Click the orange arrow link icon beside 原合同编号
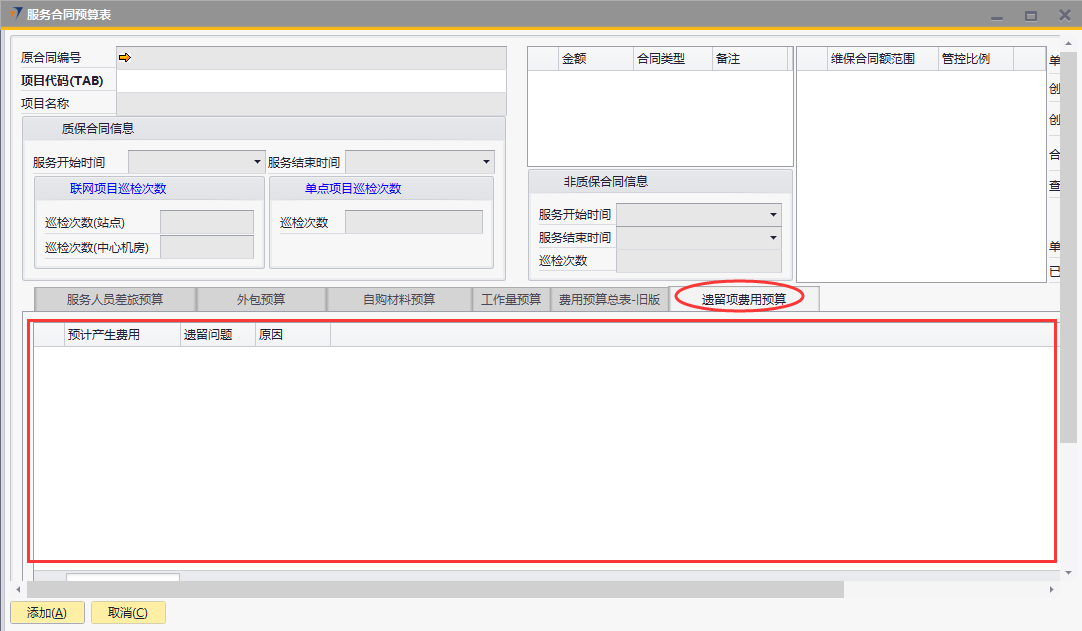1082x631 pixels. (125, 58)
